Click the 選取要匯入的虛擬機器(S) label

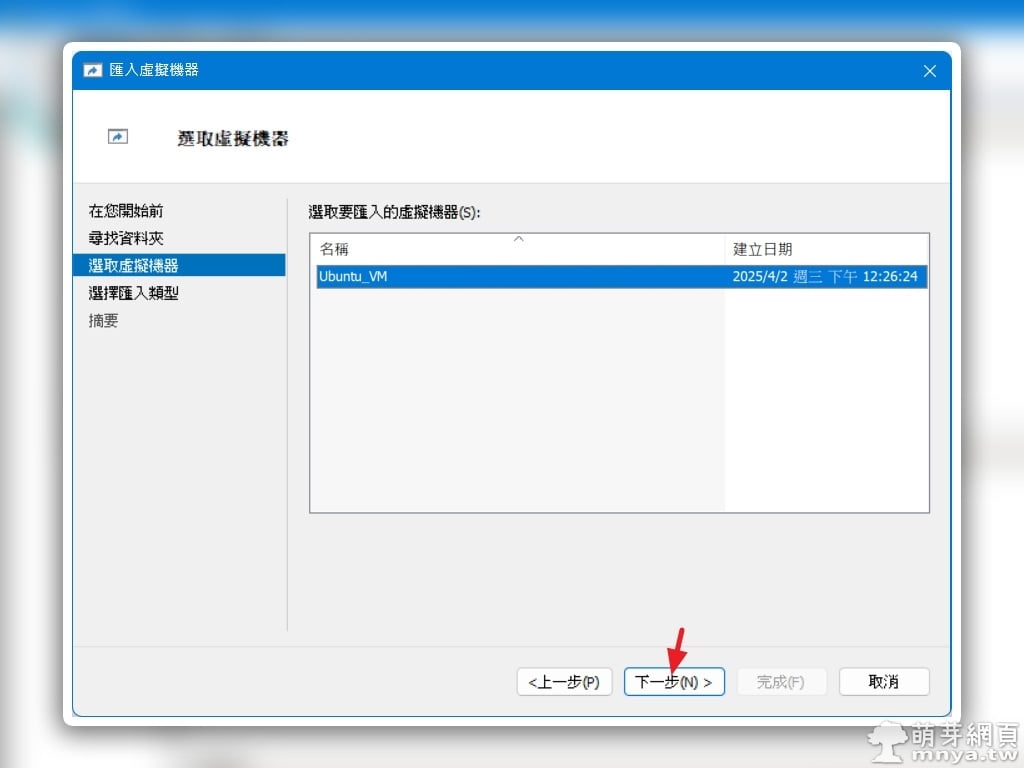(x=395, y=212)
